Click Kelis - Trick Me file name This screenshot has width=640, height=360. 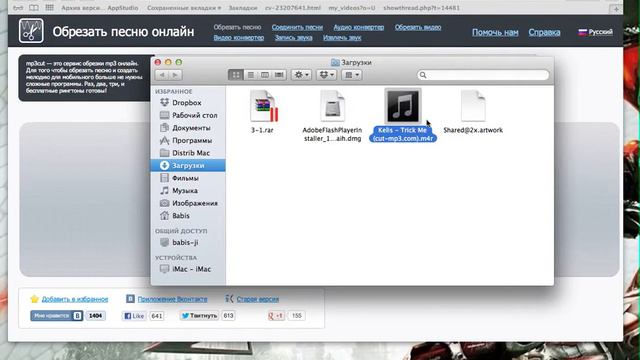click(402, 134)
